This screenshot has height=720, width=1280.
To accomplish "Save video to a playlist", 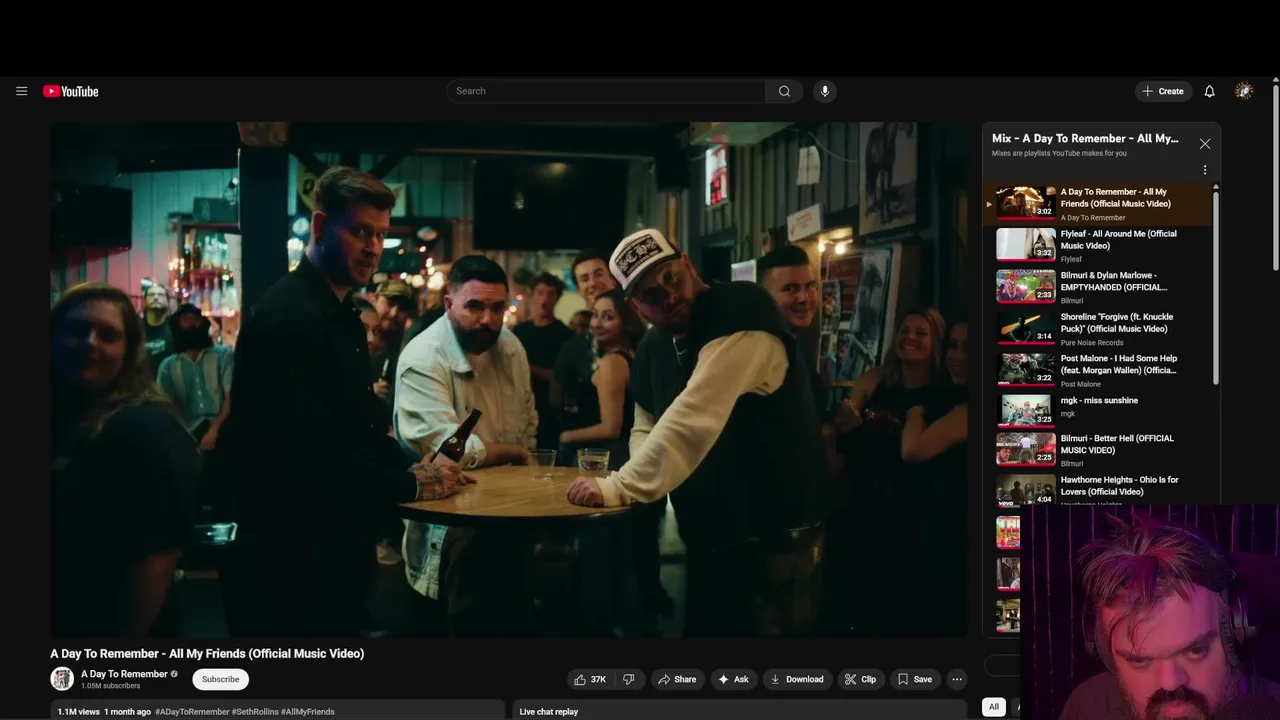I will 915,679.
